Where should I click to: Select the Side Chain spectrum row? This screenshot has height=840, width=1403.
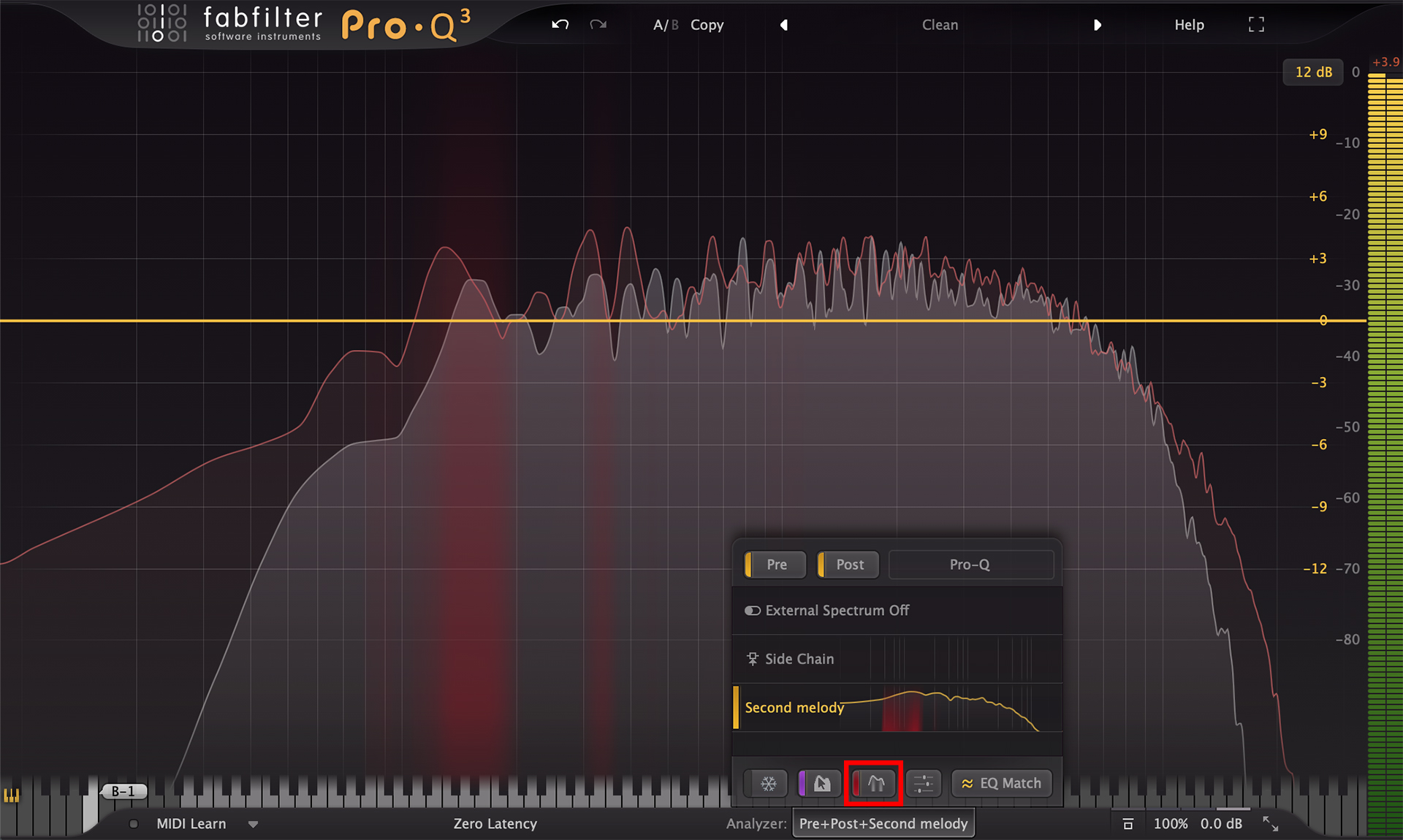(897, 659)
